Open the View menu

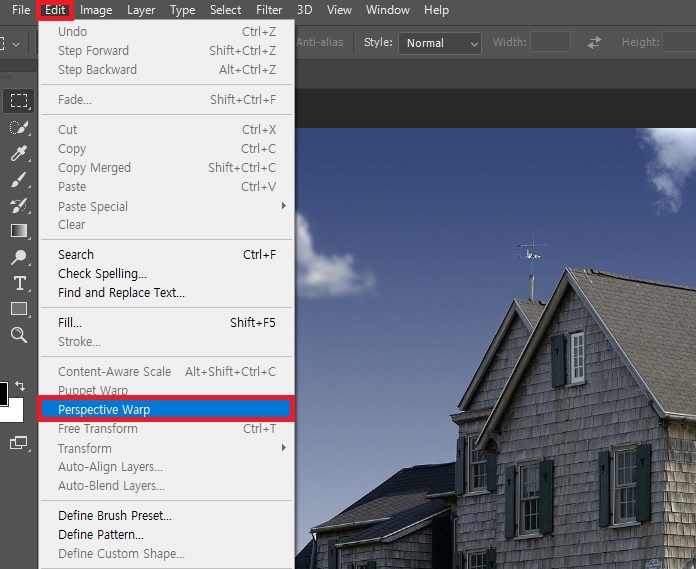[x=339, y=10]
